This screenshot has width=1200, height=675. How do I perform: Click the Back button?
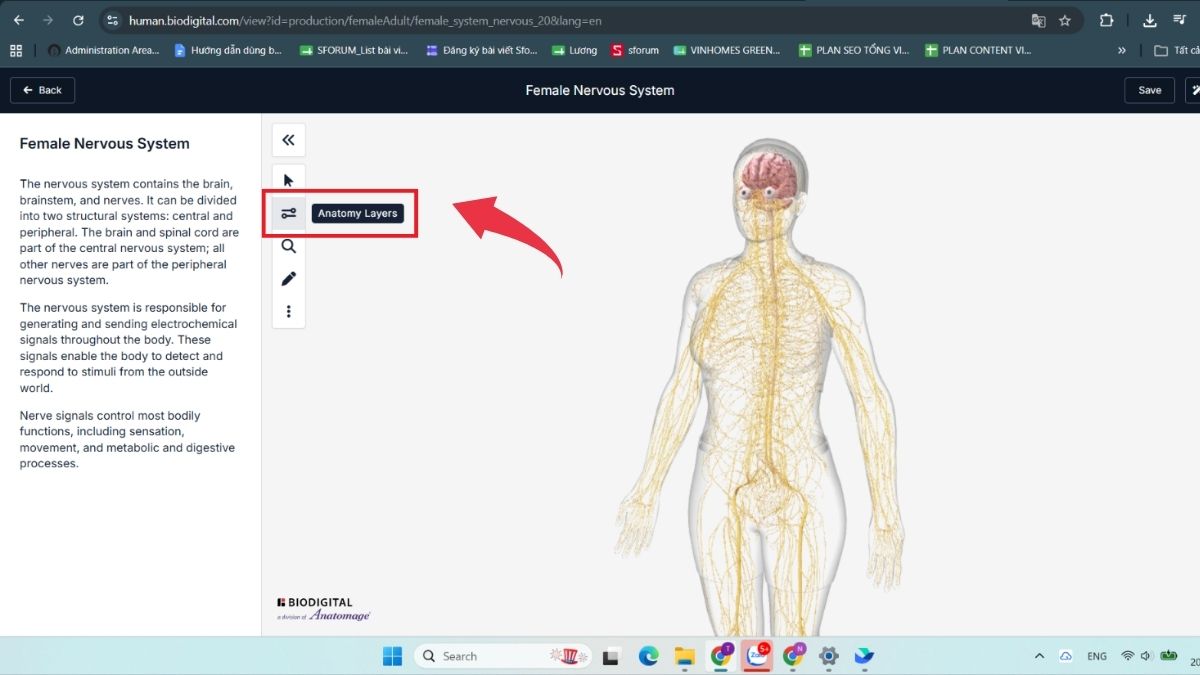42,90
